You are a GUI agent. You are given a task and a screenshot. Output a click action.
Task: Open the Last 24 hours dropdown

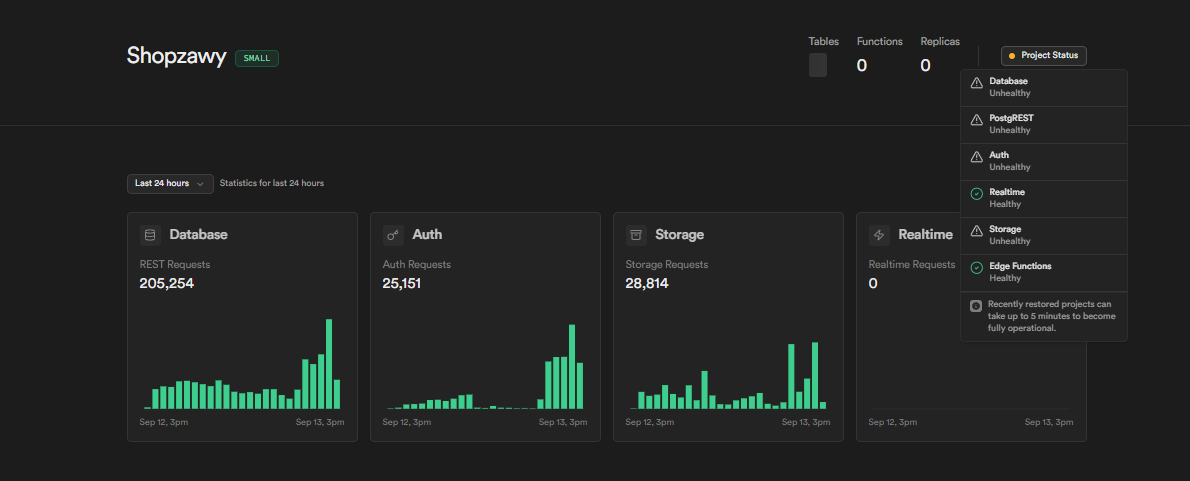coord(170,184)
